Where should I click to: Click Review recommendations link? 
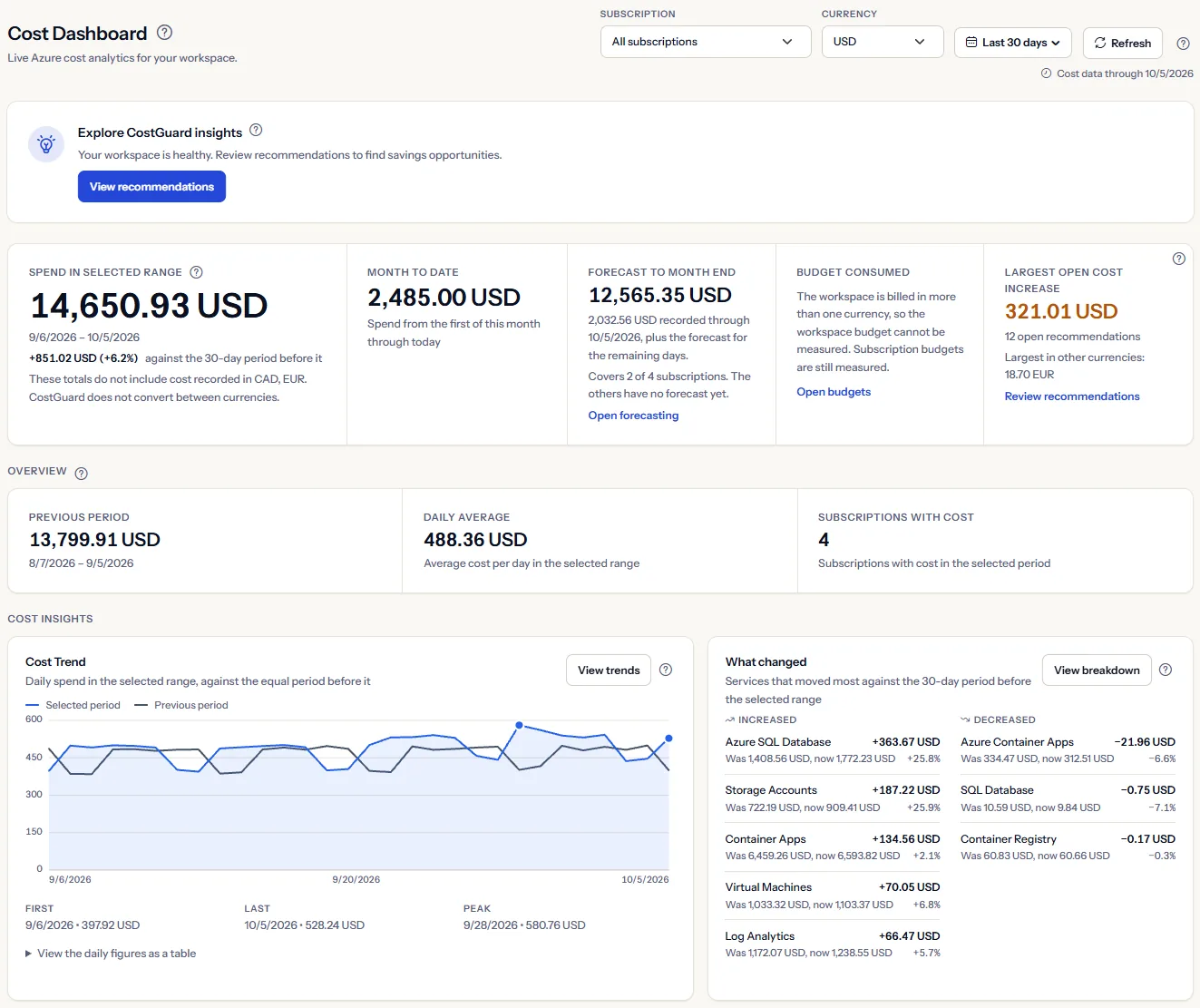1072,396
